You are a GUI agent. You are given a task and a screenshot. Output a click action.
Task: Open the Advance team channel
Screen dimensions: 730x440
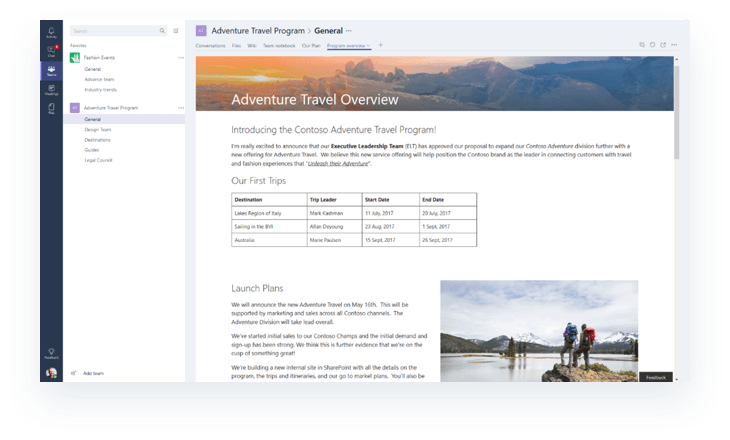click(x=99, y=79)
